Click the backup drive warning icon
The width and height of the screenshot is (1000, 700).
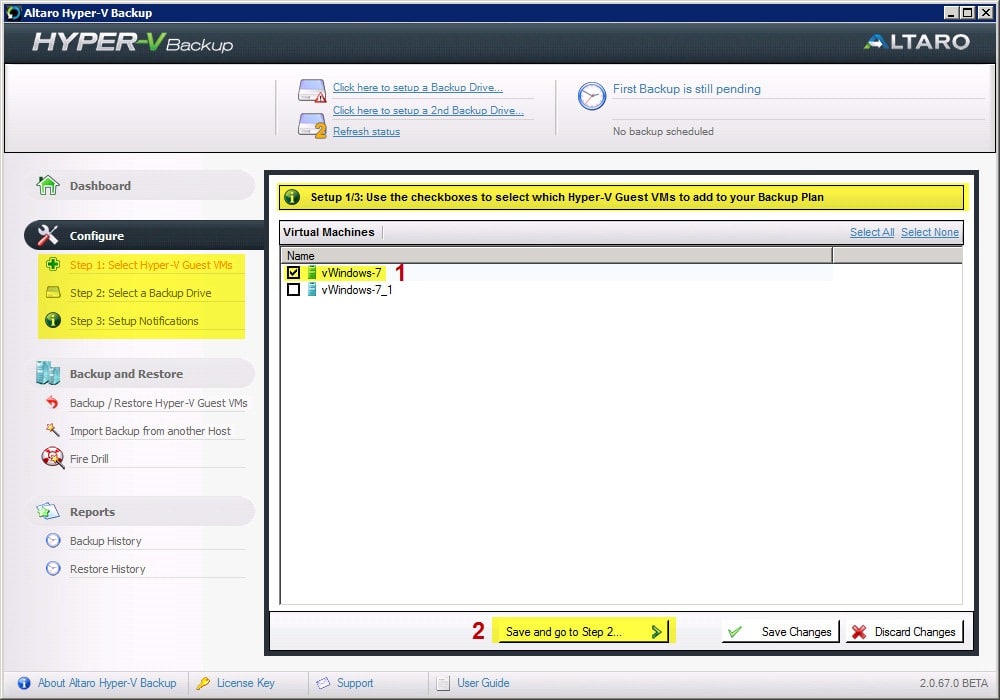point(312,91)
